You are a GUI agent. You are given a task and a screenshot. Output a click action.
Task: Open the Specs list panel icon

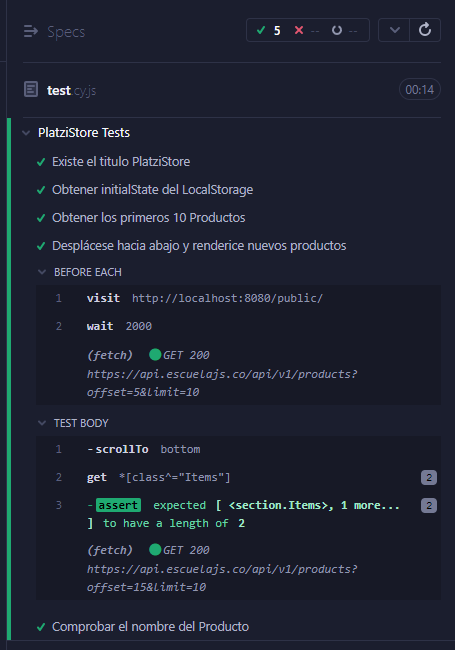point(31,32)
